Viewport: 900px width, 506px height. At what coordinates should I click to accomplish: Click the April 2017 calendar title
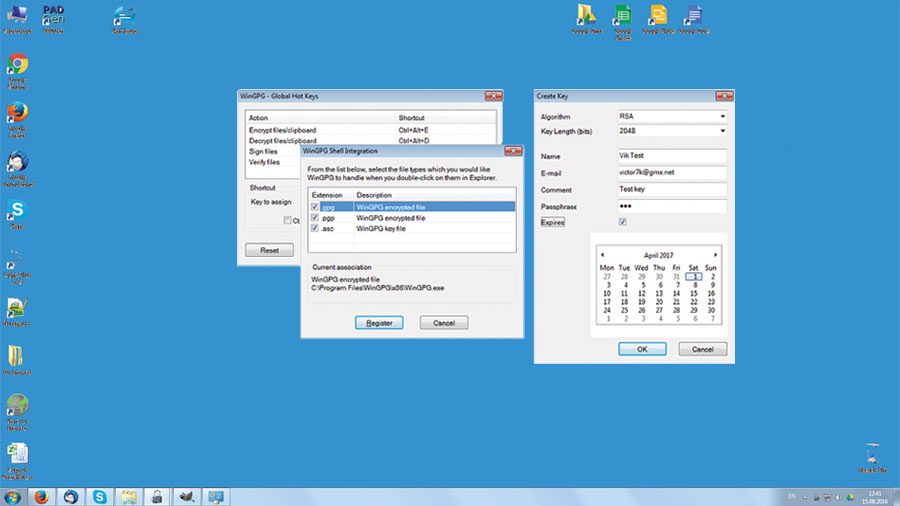point(658,255)
